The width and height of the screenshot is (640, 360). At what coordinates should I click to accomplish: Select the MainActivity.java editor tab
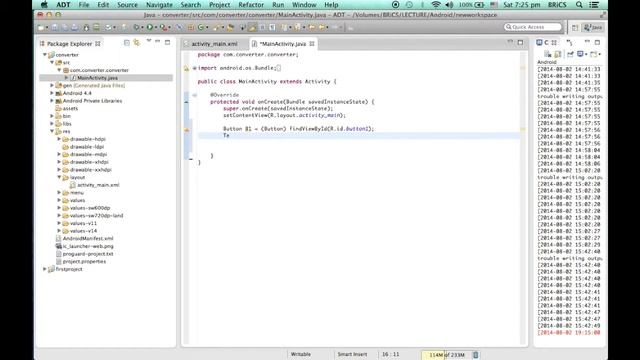(282, 44)
